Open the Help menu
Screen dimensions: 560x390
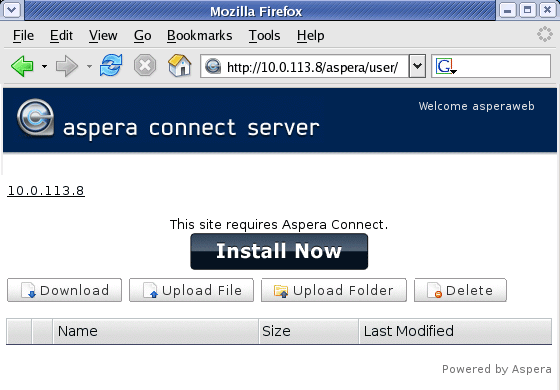coord(310,36)
